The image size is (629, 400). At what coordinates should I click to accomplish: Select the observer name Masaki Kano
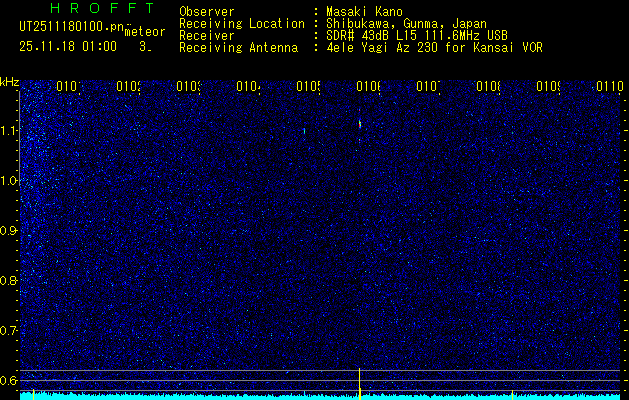364,12
